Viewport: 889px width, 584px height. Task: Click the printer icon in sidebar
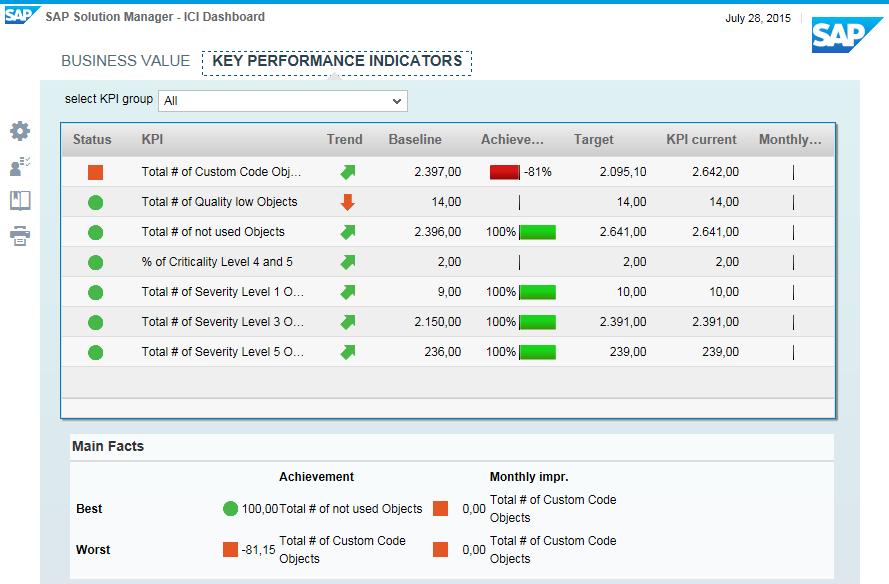tap(20, 235)
